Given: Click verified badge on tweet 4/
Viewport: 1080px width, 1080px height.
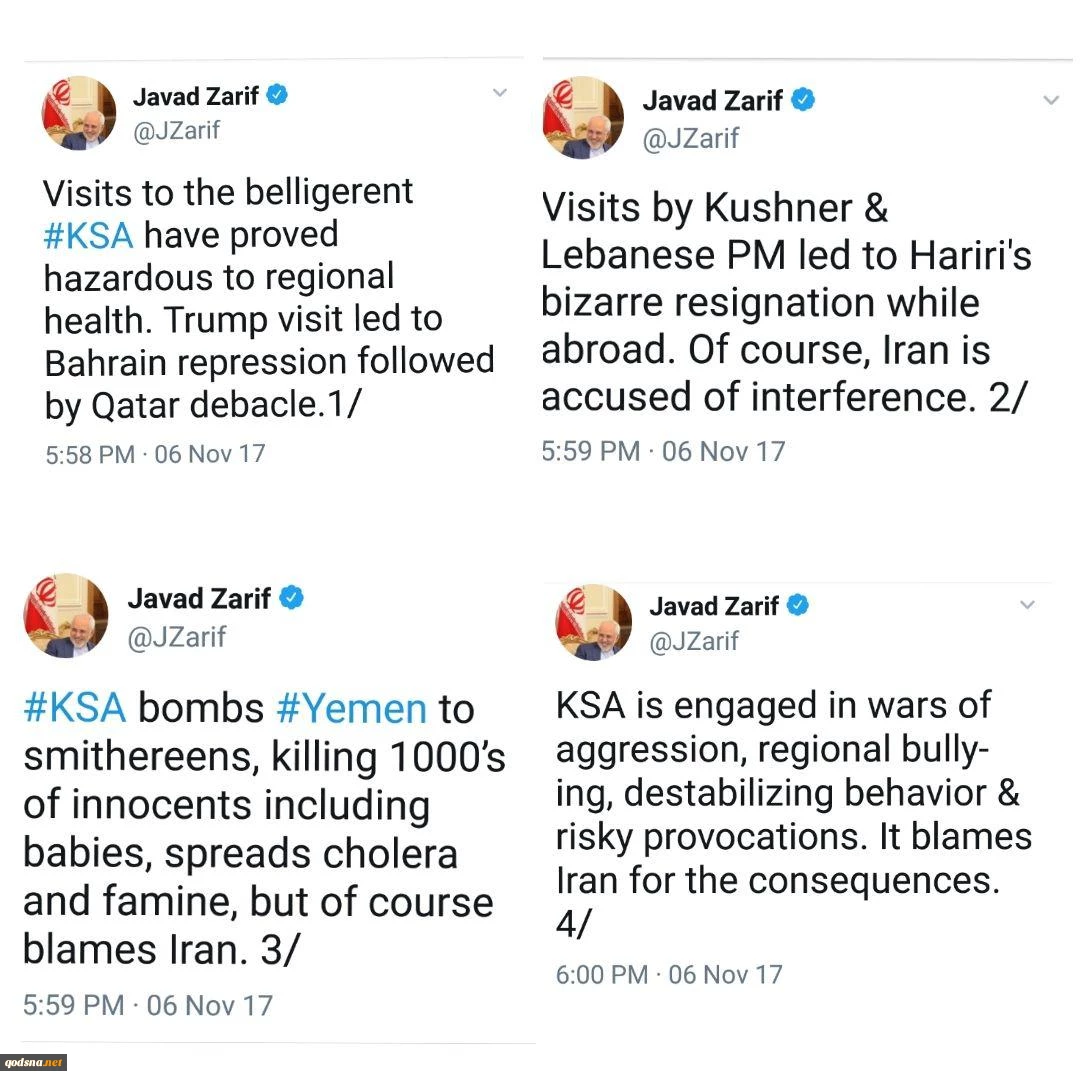Looking at the screenshot, I should click(x=798, y=605).
